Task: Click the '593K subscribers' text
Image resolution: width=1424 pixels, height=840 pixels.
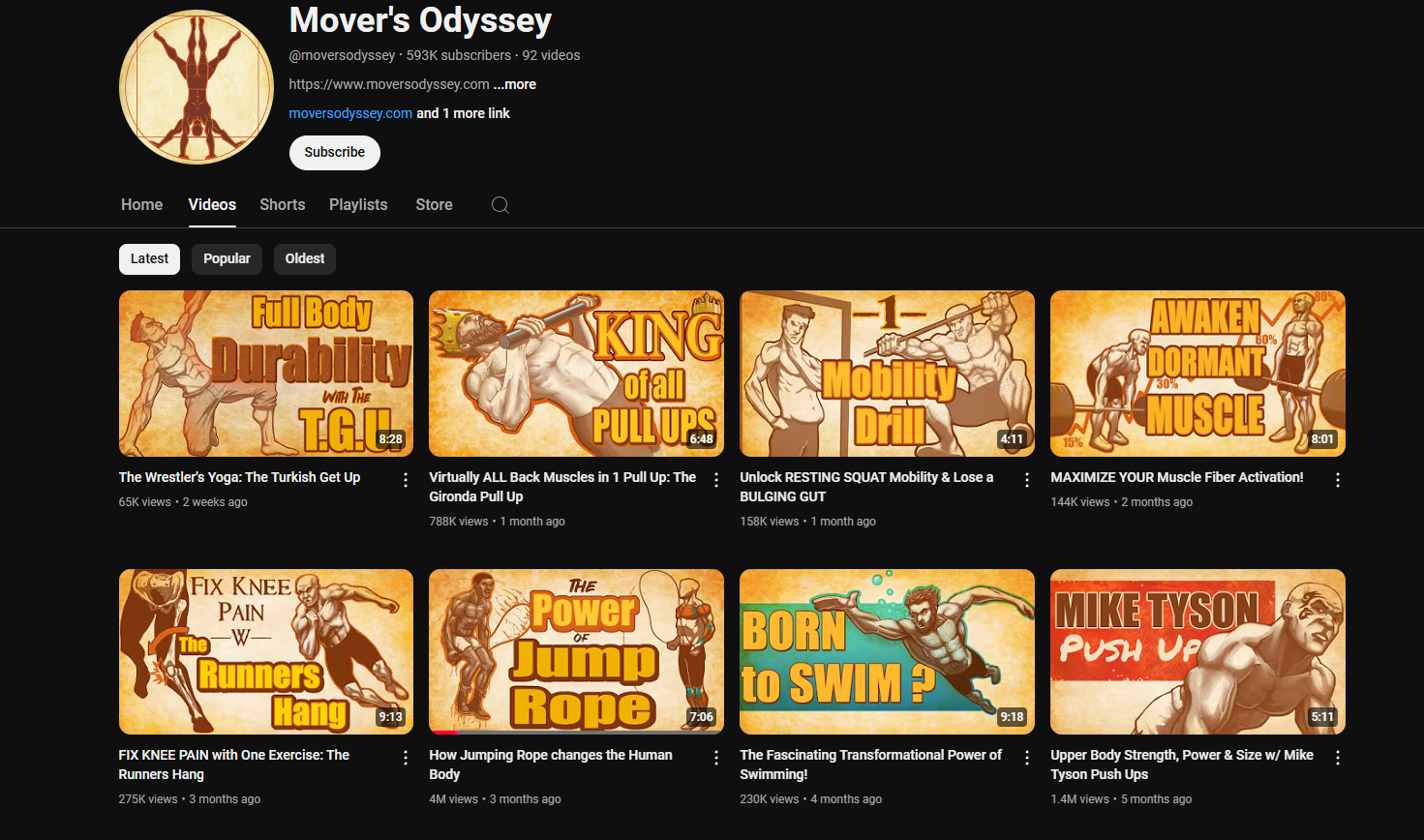Action: click(x=459, y=55)
